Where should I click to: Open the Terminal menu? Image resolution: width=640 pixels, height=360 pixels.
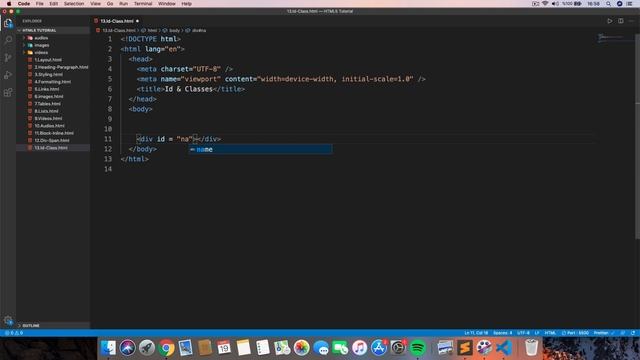143,4
